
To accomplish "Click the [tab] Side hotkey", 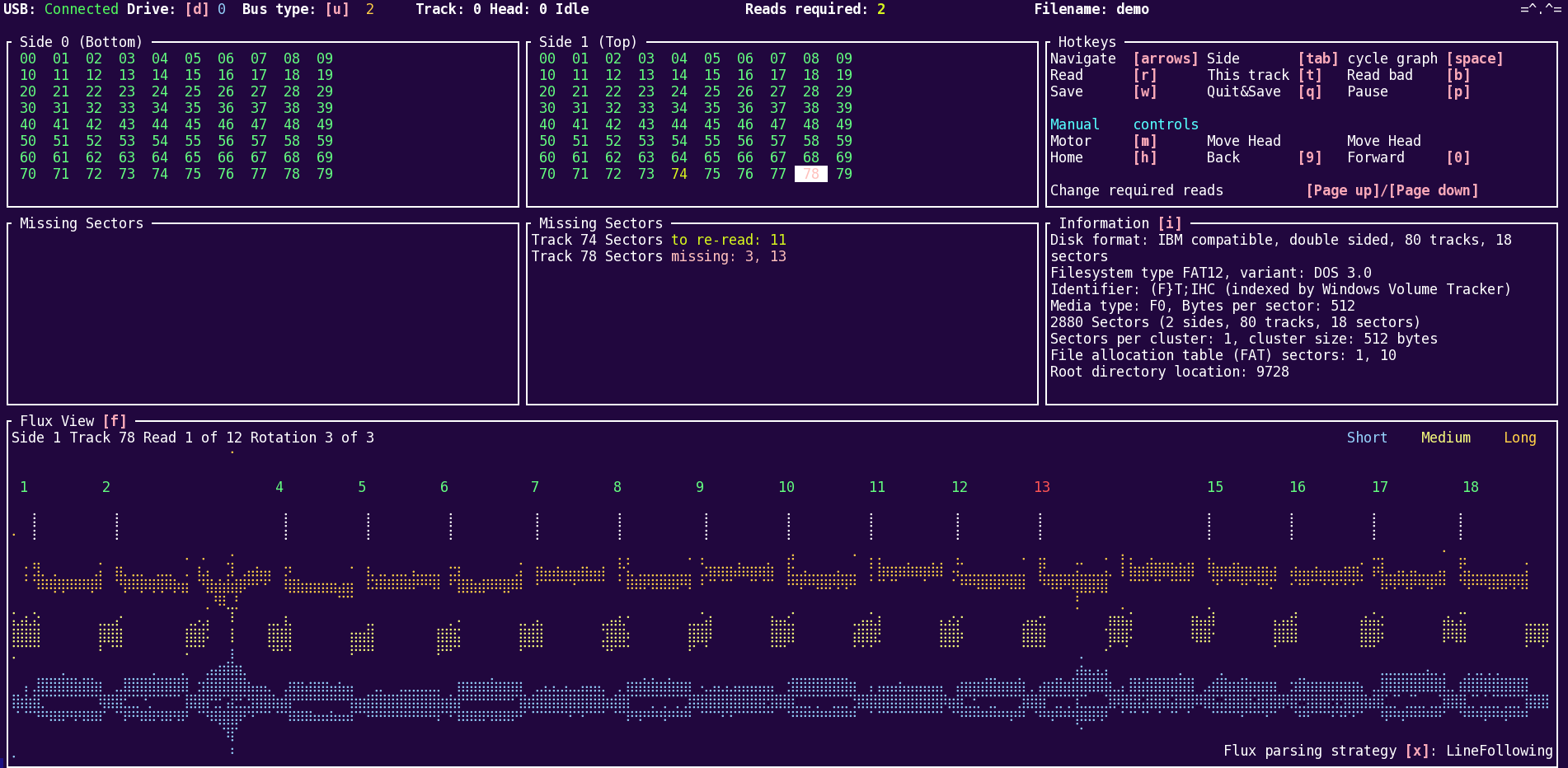I will pyautogui.click(x=1318, y=59).
